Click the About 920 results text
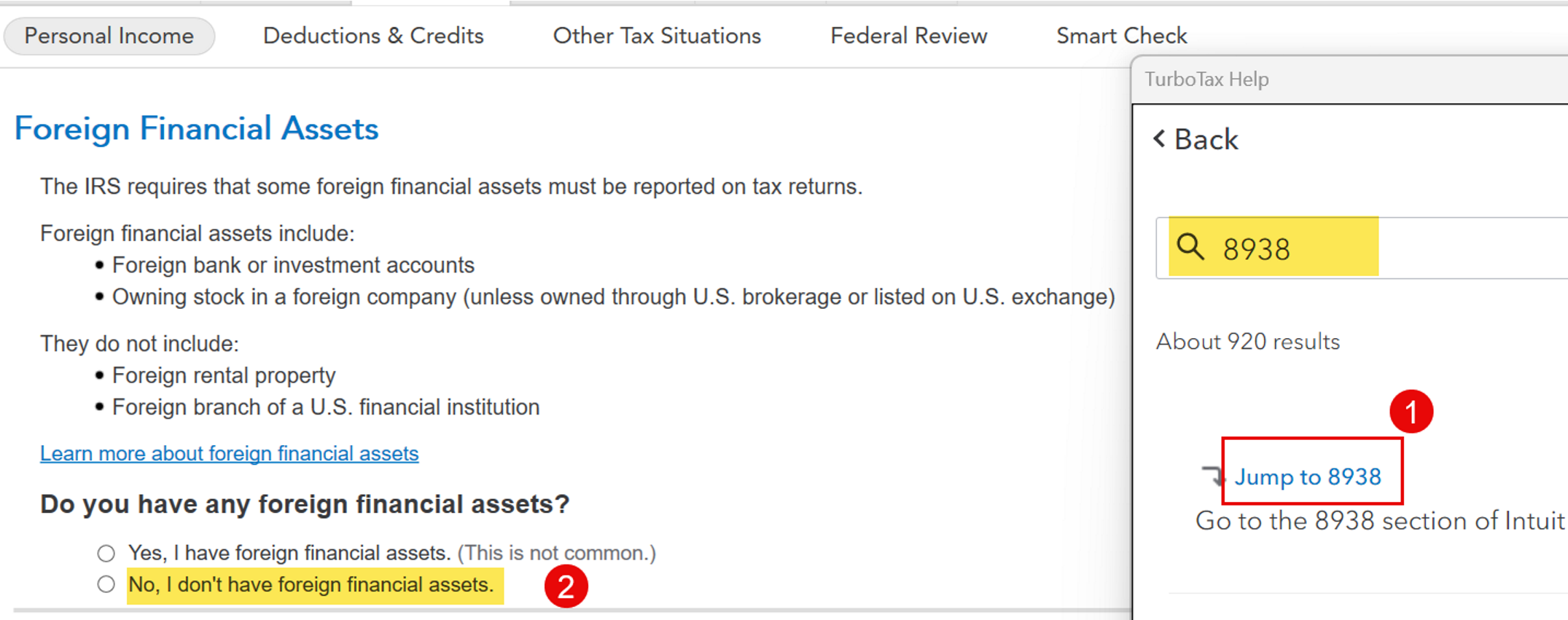This screenshot has height=620, width=1568. pyautogui.click(x=1248, y=342)
